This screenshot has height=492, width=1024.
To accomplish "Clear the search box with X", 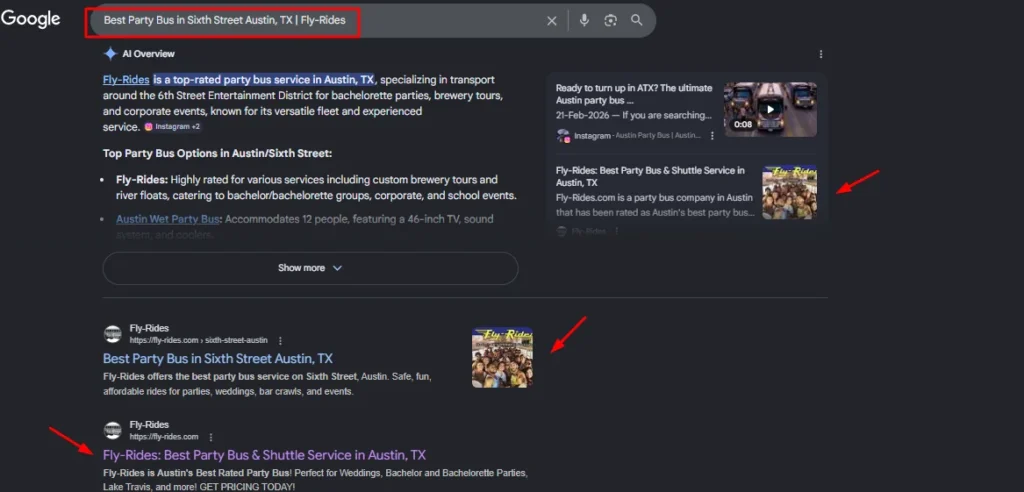I will (x=552, y=21).
